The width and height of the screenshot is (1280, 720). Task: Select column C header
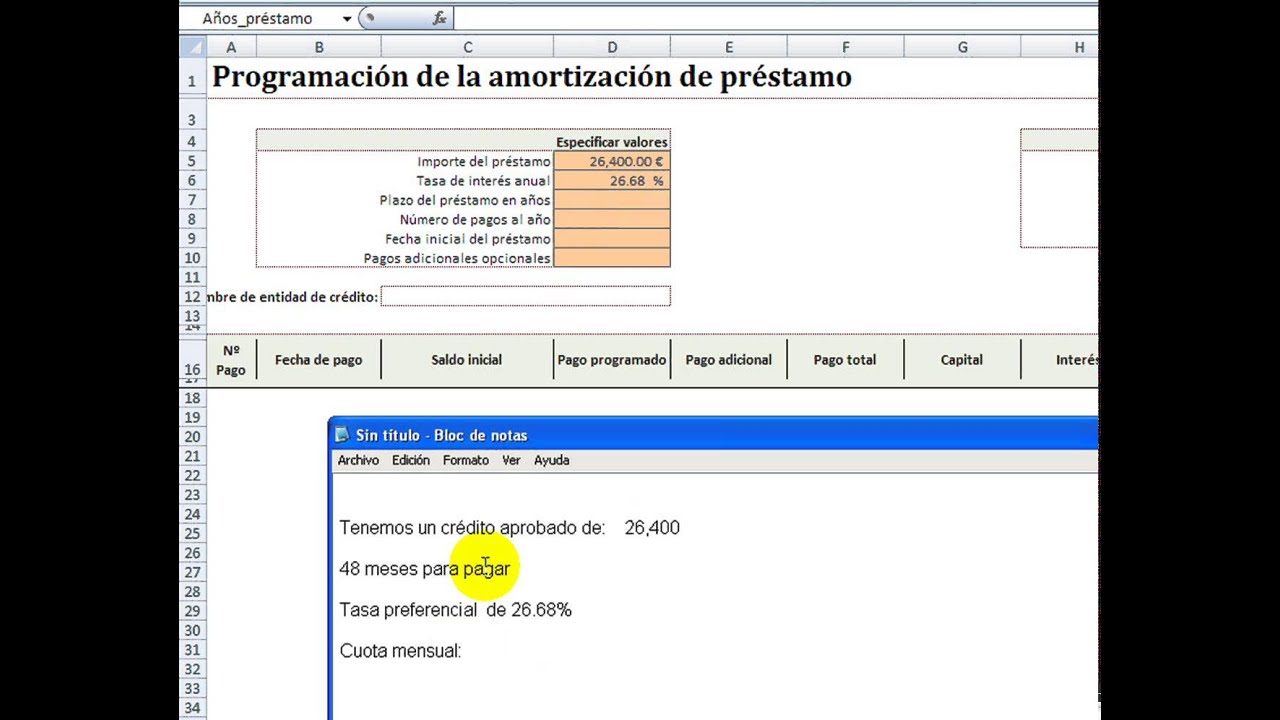(467, 47)
